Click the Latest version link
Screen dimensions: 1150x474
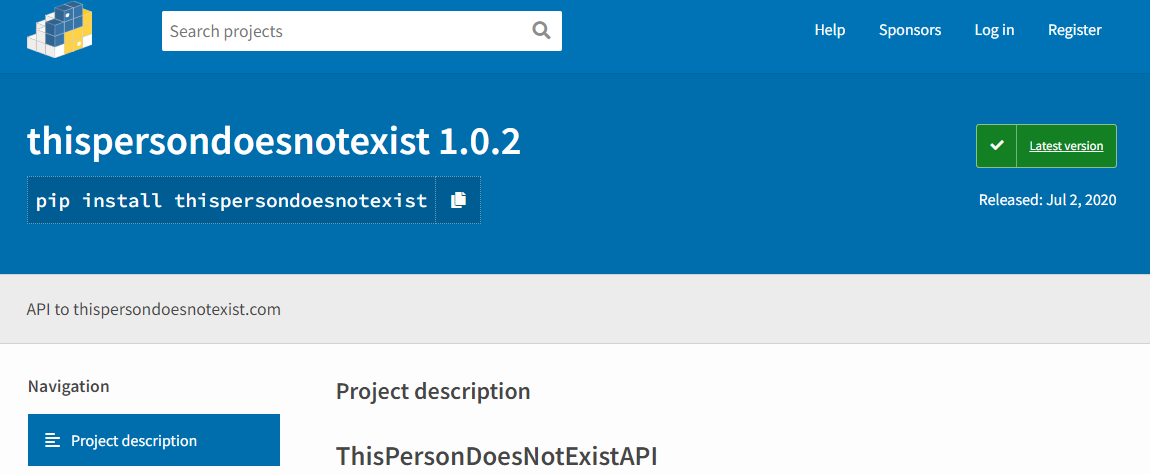coord(1066,146)
